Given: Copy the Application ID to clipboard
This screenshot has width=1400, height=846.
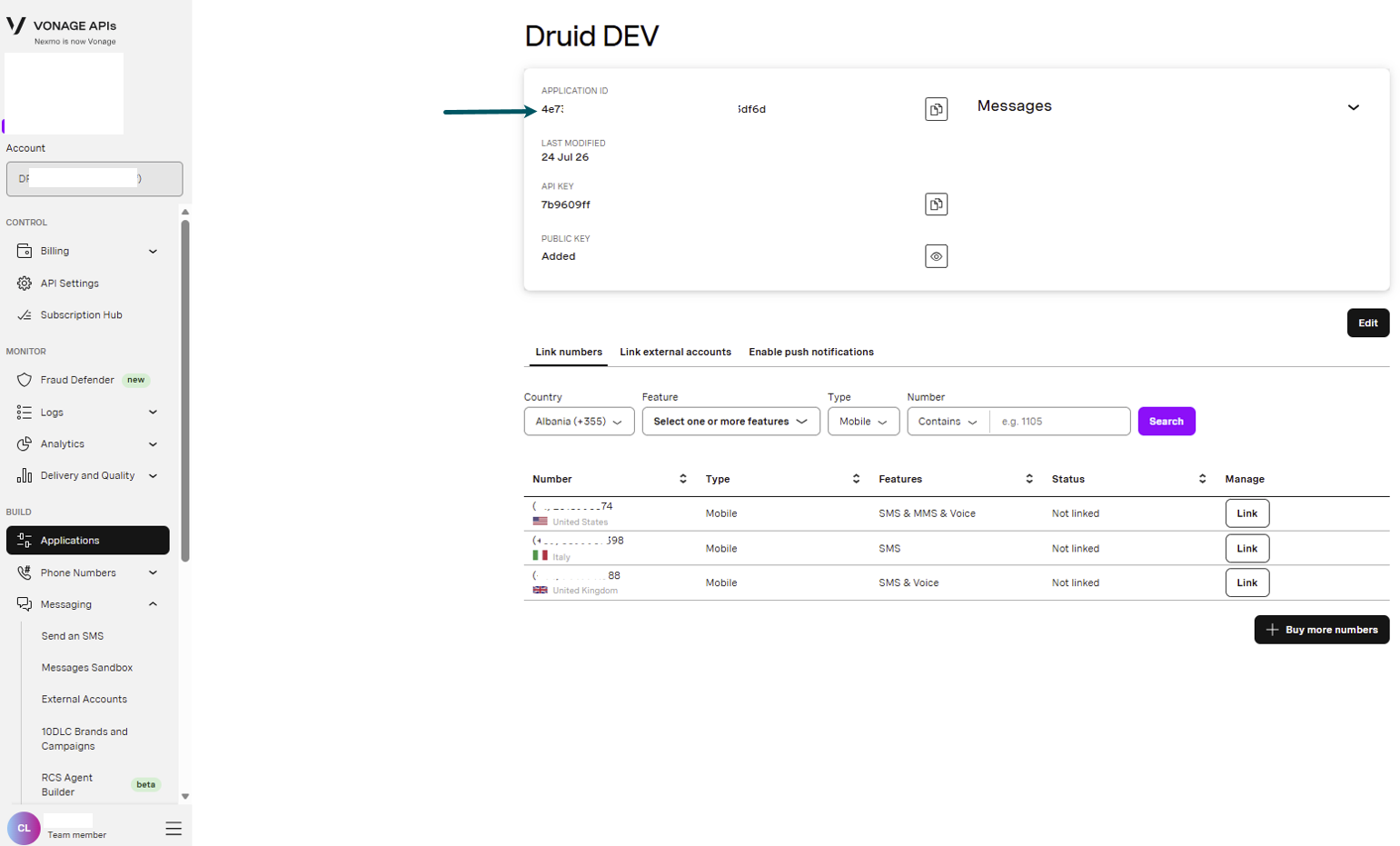Looking at the screenshot, I should [936, 109].
